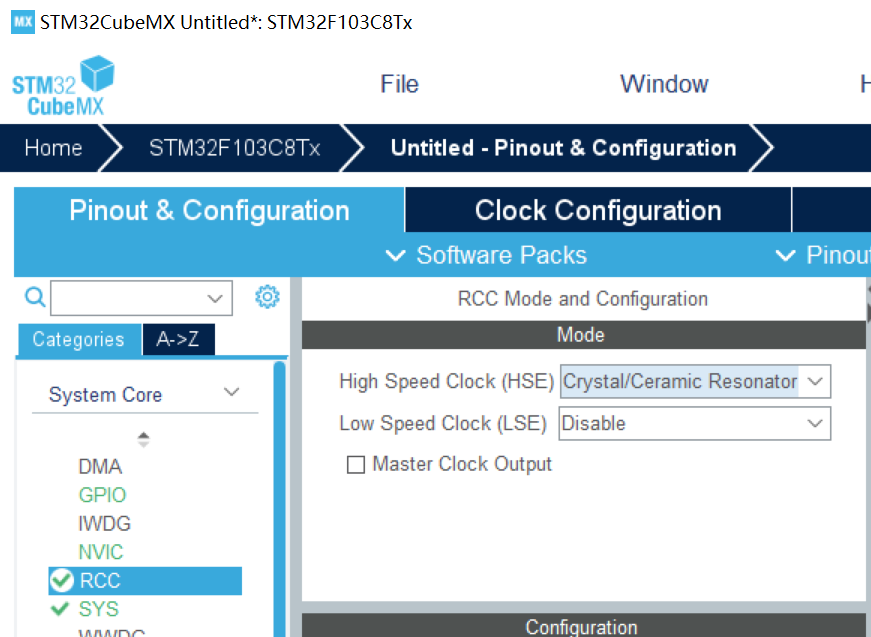Click Untitled - Pinout & Configuration breadcrumb
The height and width of the screenshot is (637, 871).
click(x=563, y=148)
